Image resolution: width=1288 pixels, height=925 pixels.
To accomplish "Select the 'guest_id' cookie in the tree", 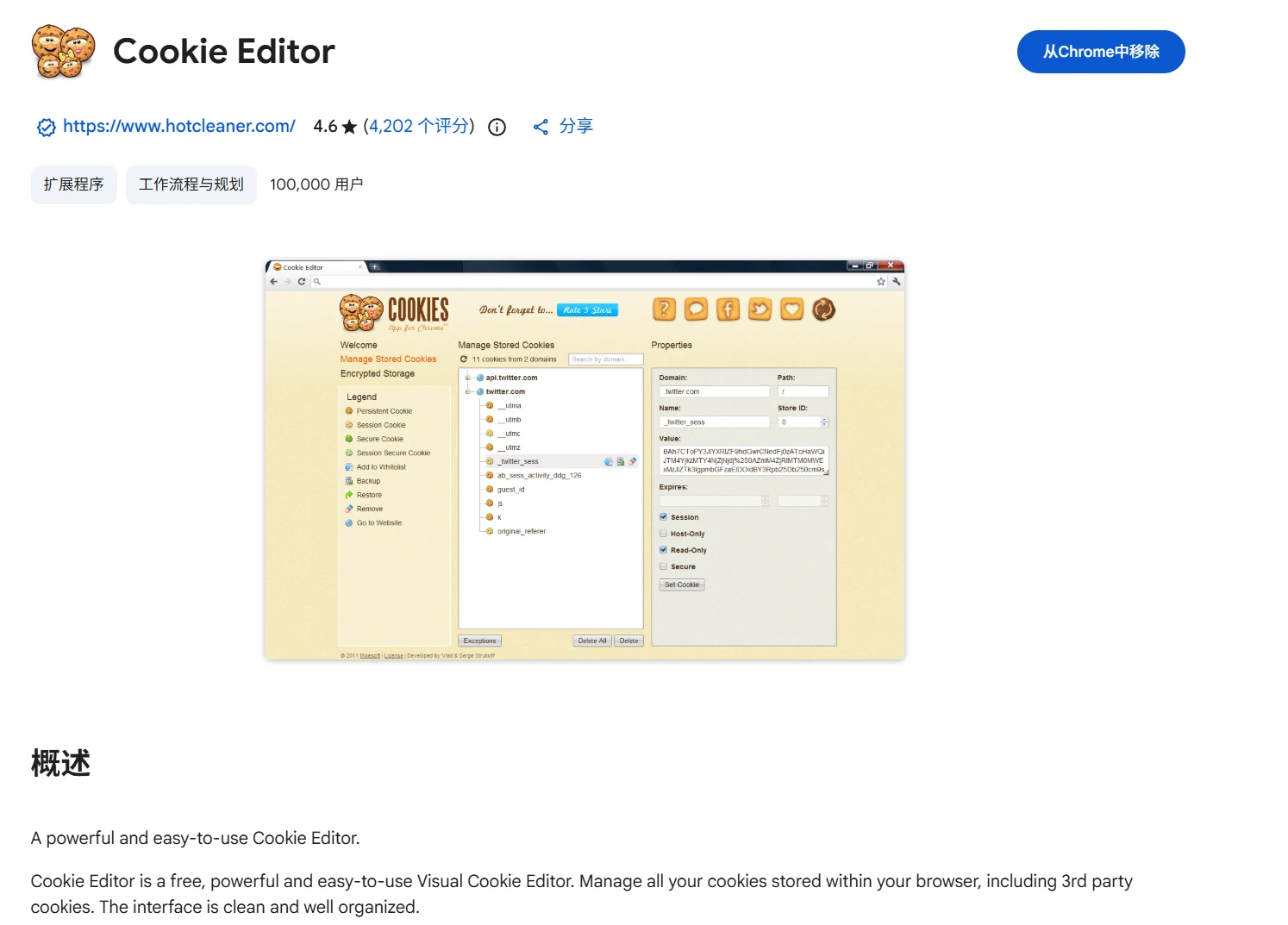I will (x=511, y=490).
